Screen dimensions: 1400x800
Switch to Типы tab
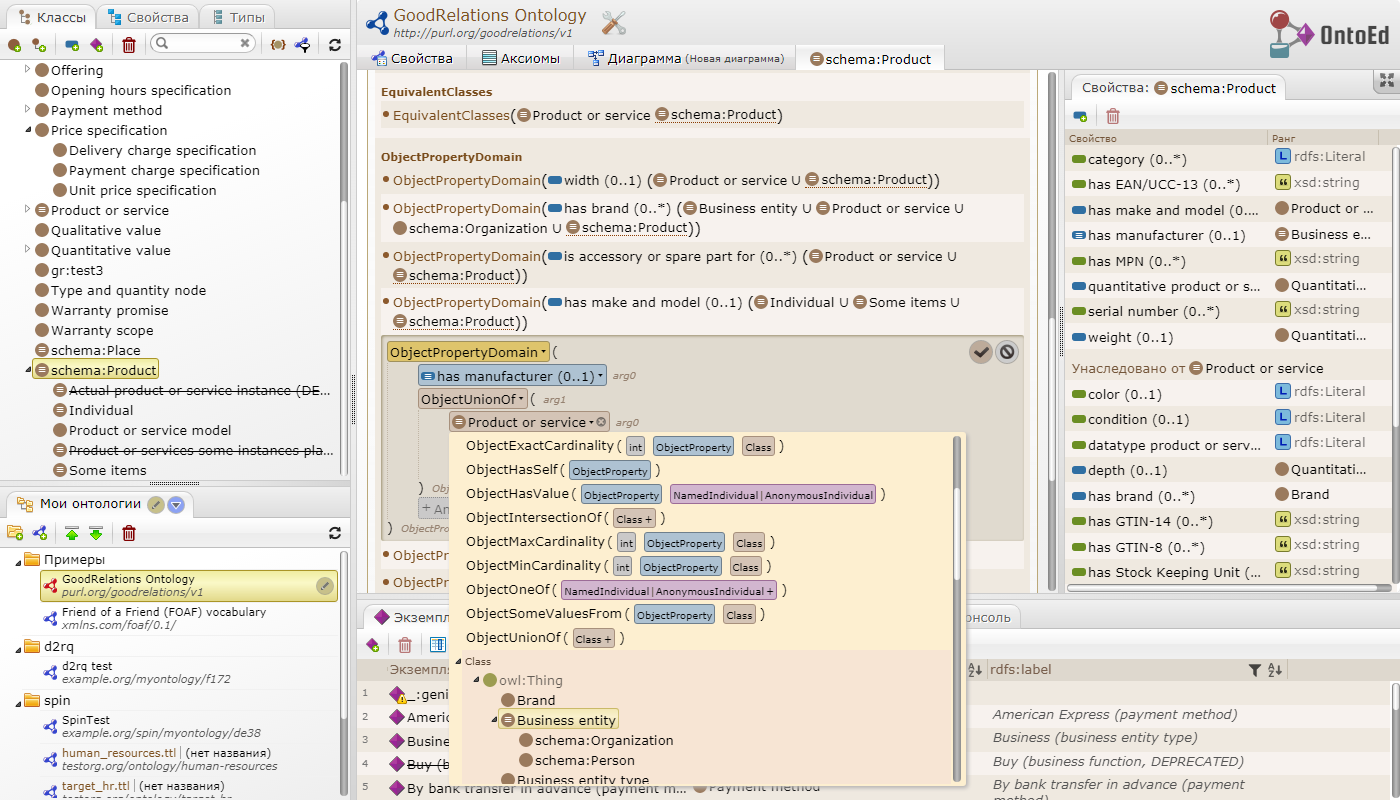pos(237,17)
